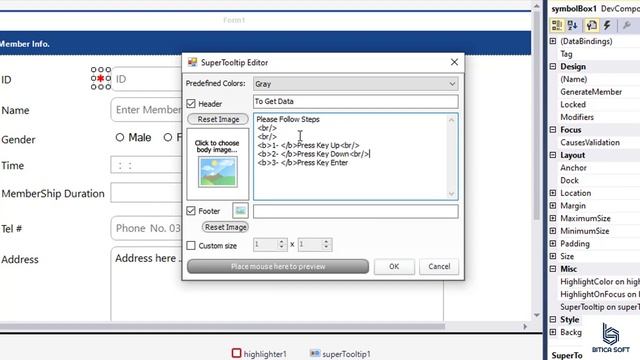The width and height of the screenshot is (640, 360).
Task: Toggle Footer checkbox
Action: [191, 211]
